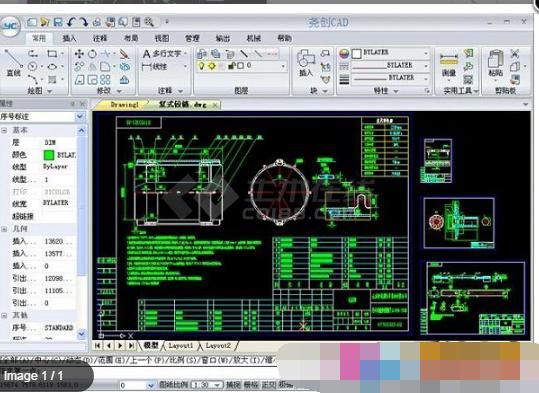
Task: Expand the 绘图 panel arrow
Action: [x=50, y=91]
